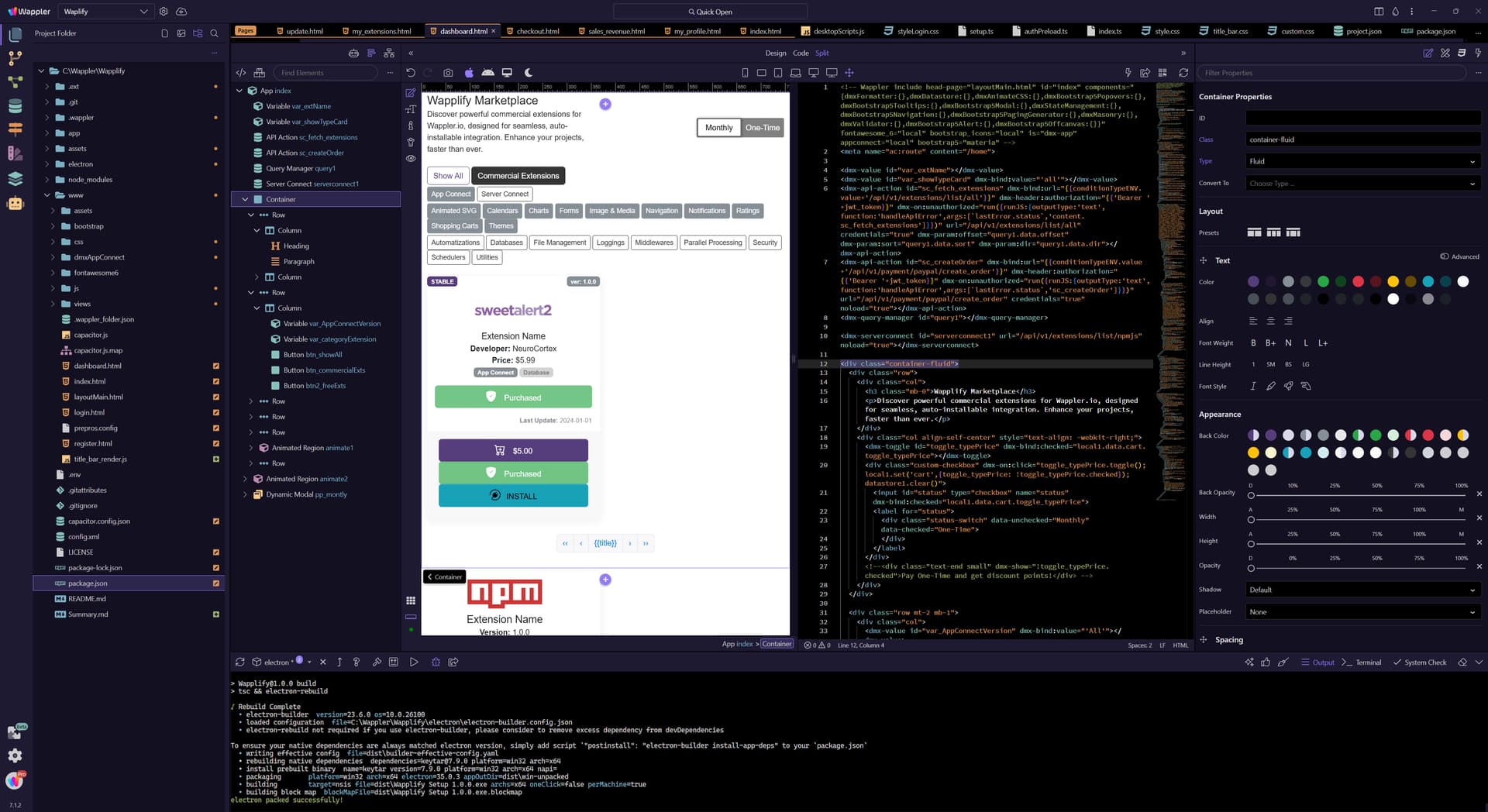Image resolution: width=1488 pixels, height=812 pixels.
Task: Set line height to LG
Action: [x=1306, y=364]
